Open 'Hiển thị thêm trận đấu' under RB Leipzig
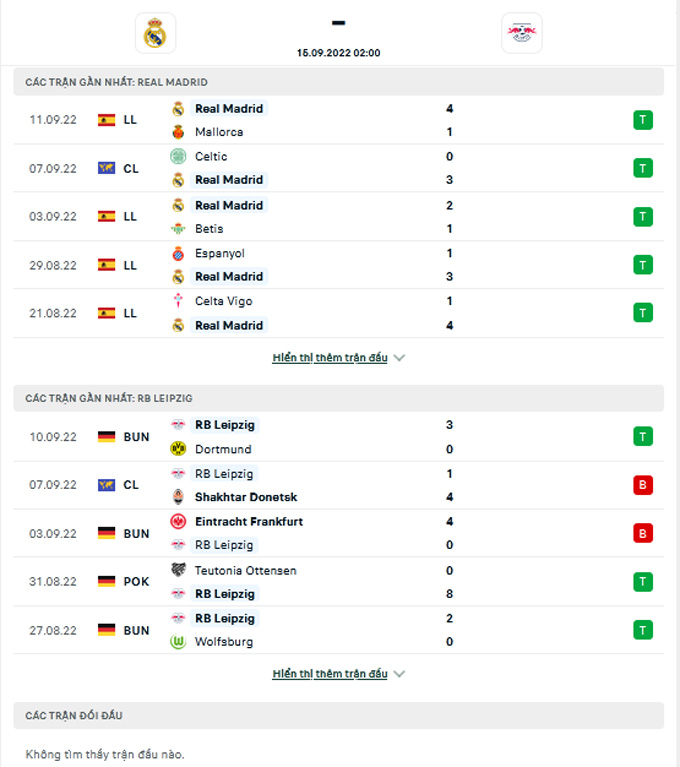Screen dimensions: 680x767 click(329, 674)
